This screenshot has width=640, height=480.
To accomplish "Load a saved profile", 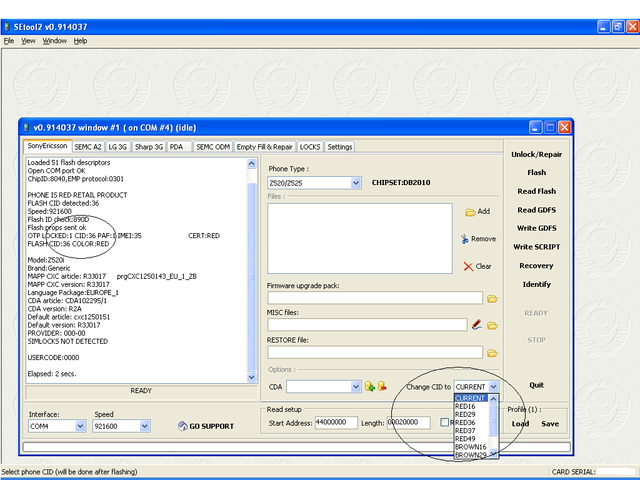I will click(520, 424).
